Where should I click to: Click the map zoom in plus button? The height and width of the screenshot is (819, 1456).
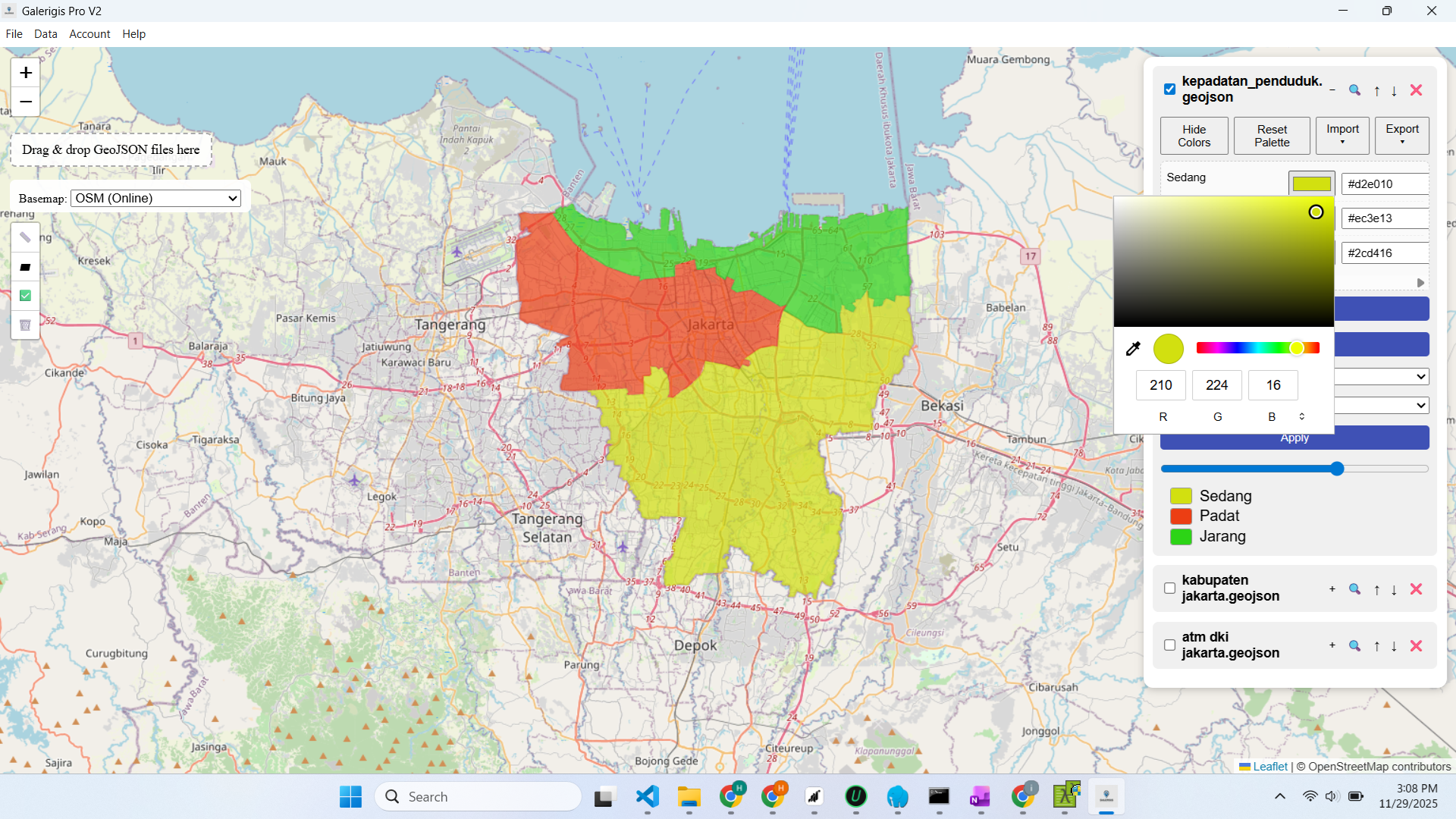[25, 73]
